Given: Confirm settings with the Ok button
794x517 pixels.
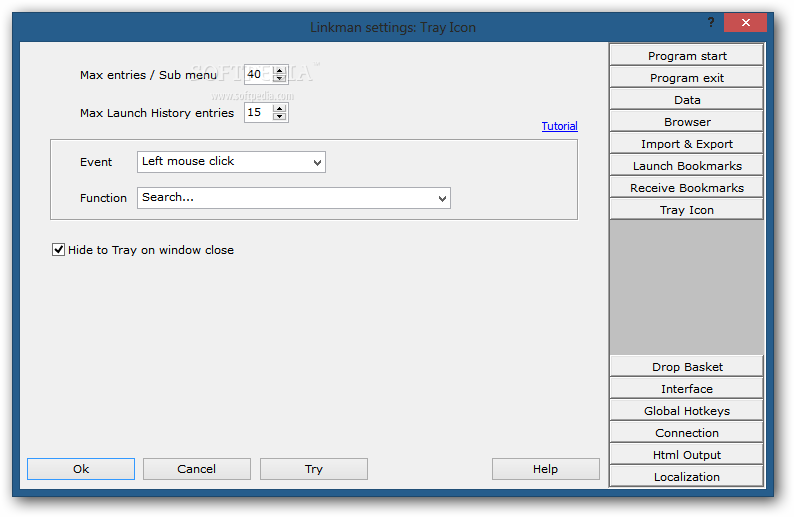Looking at the screenshot, I should pos(81,469).
